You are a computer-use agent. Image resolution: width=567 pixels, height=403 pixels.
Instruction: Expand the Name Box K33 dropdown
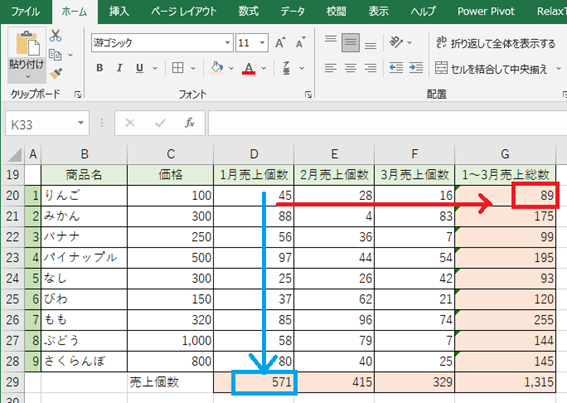pyautogui.click(x=81, y=123)
